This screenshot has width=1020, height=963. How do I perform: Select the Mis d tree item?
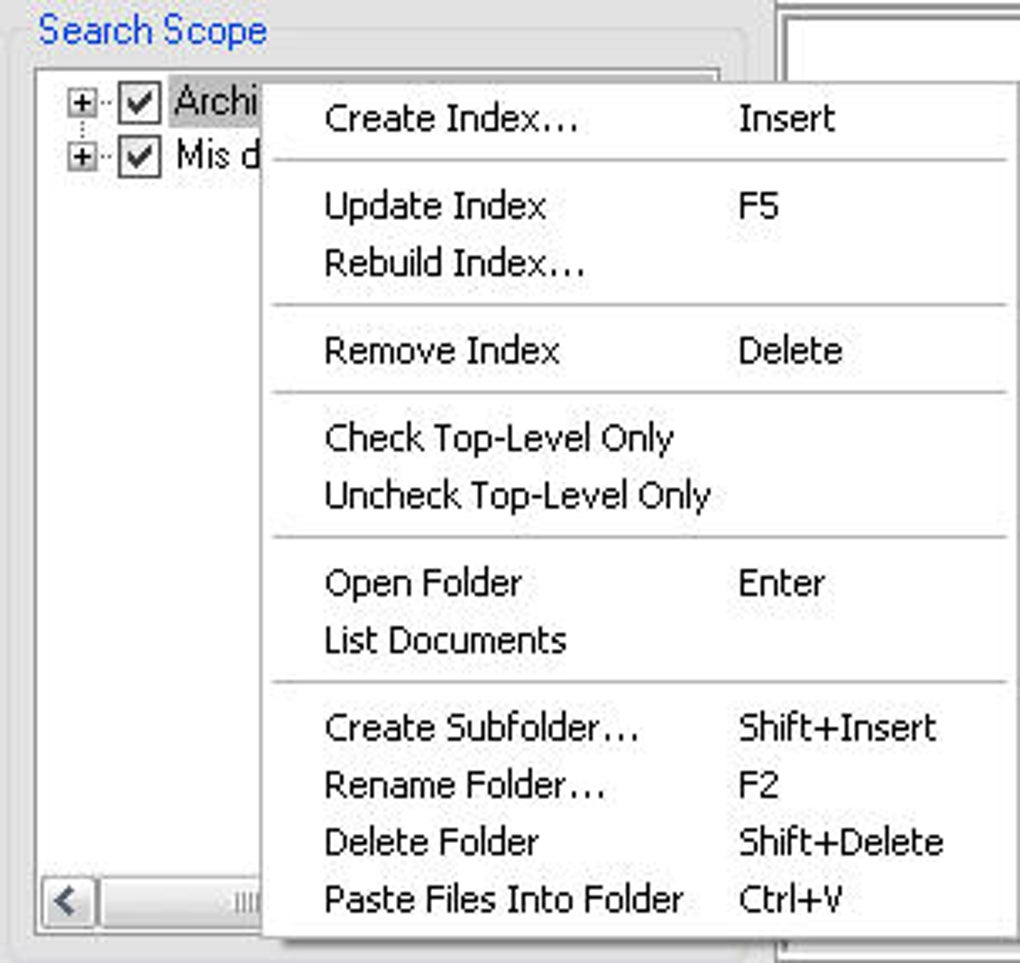tap(213, 156)
